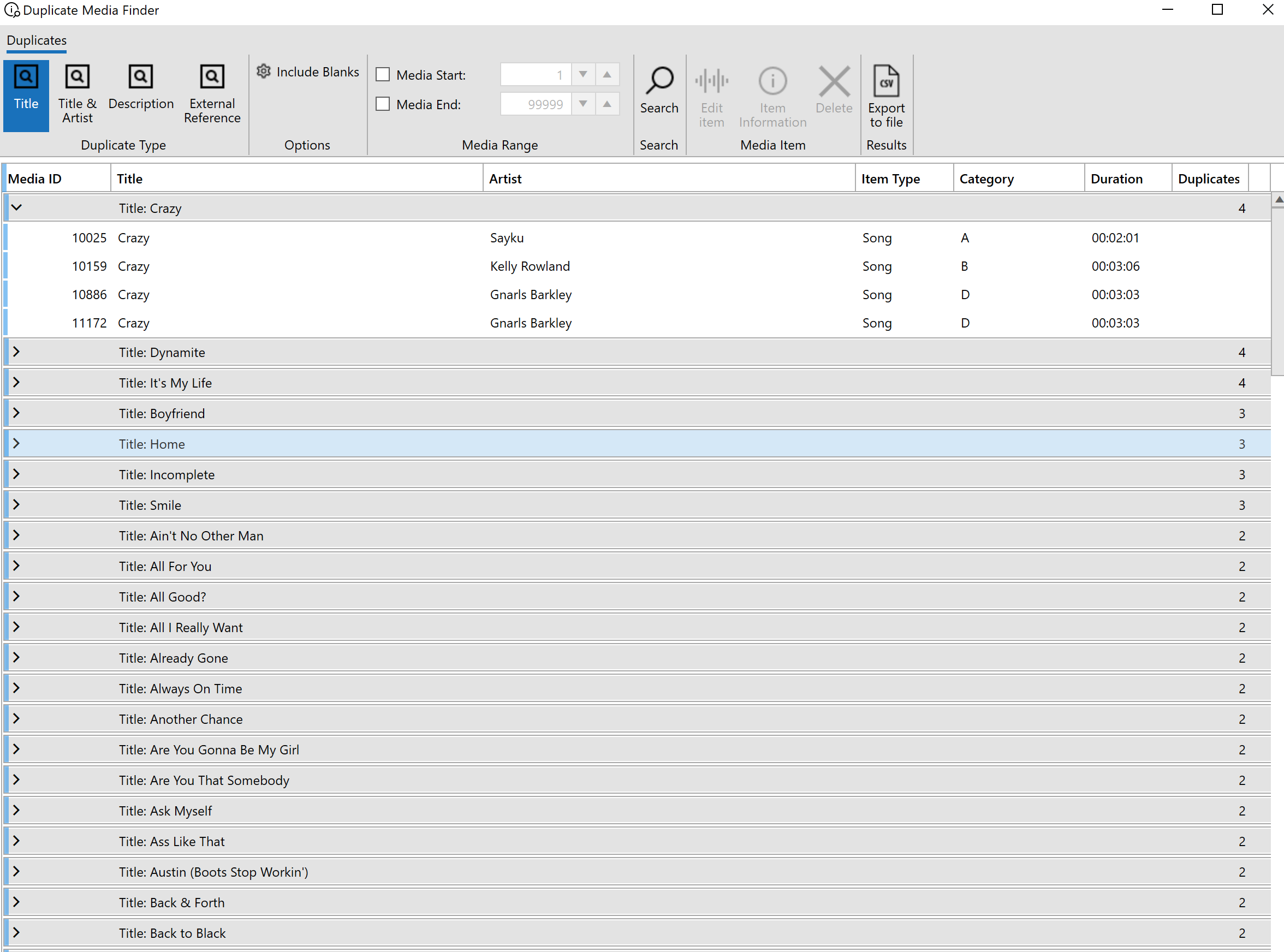Increase Media Start value with up arrow
This screenshot has height=952, width=1284.
[607, 74]
